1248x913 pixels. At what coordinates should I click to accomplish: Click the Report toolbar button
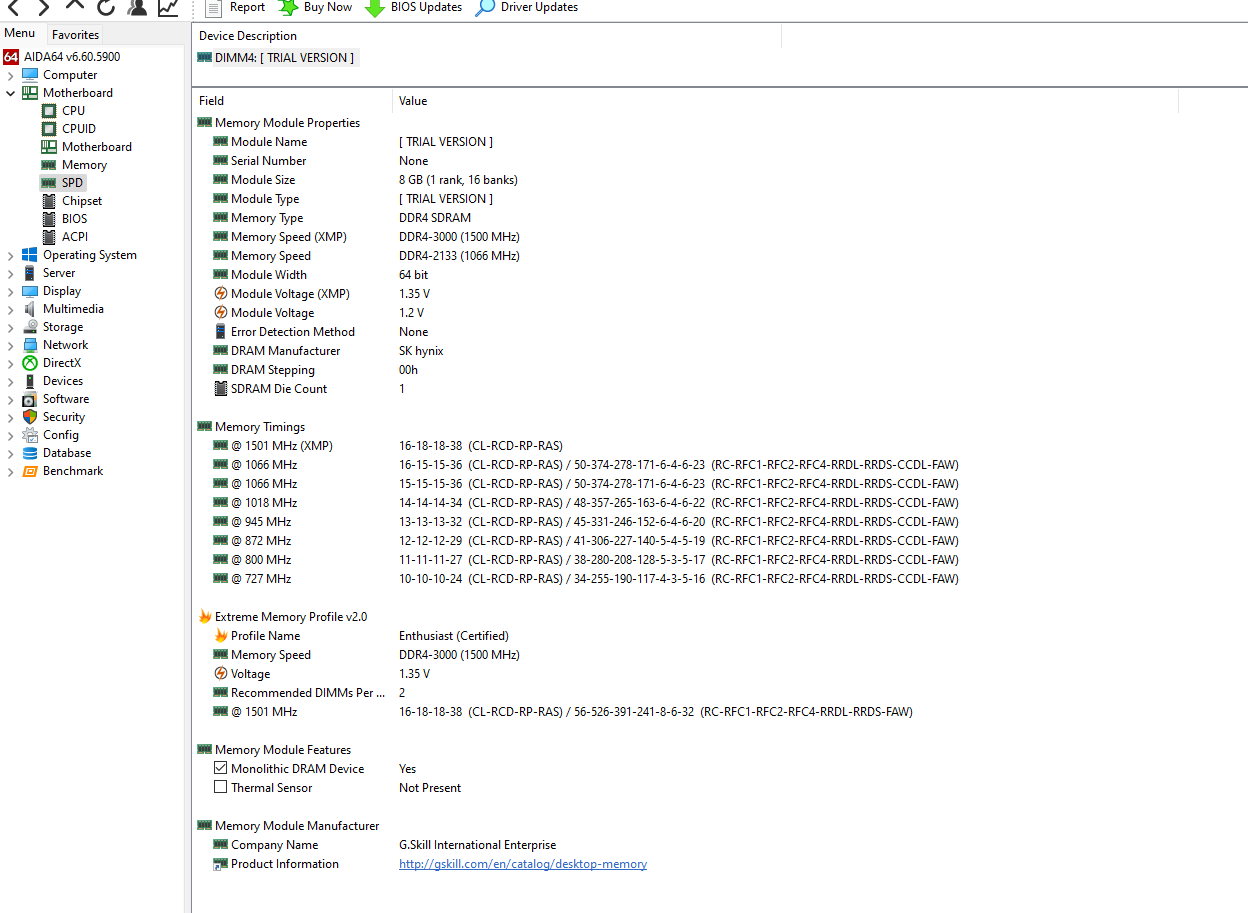[x=236, y=7]
